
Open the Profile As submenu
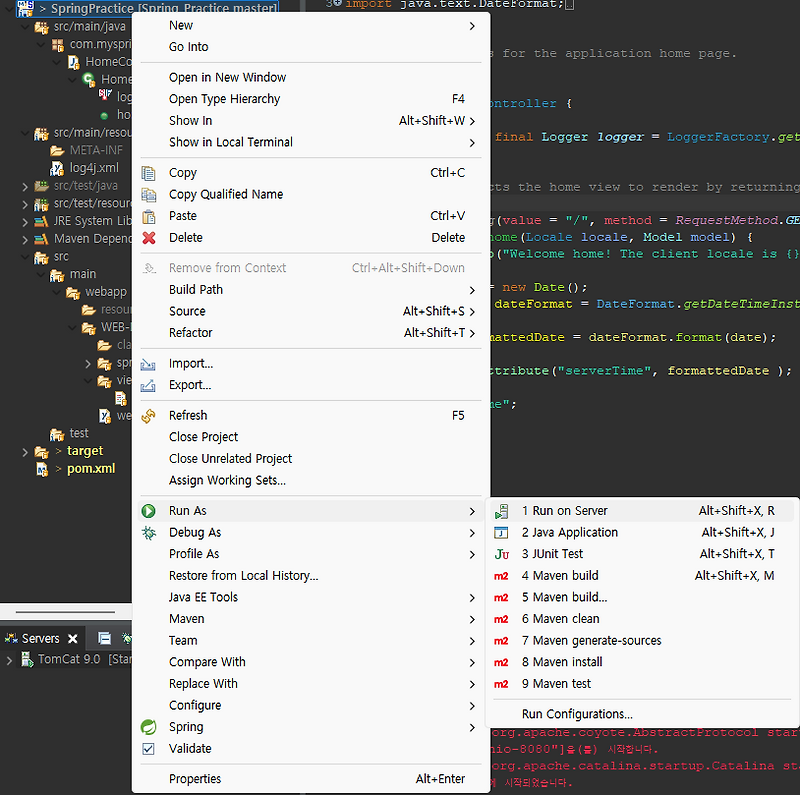[x=311, y=554]
